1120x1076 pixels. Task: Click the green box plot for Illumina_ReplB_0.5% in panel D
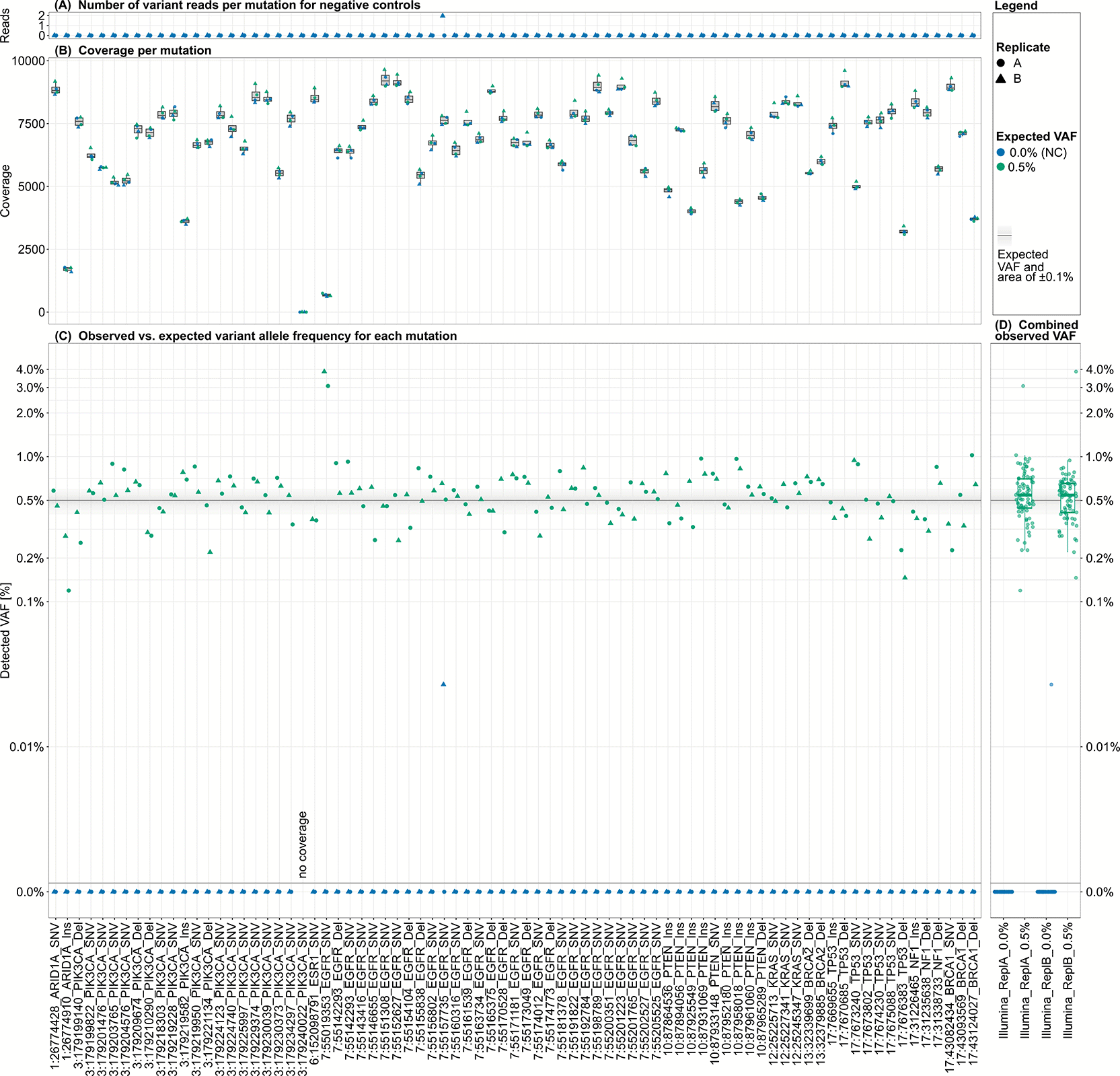tap(1068, 497)
